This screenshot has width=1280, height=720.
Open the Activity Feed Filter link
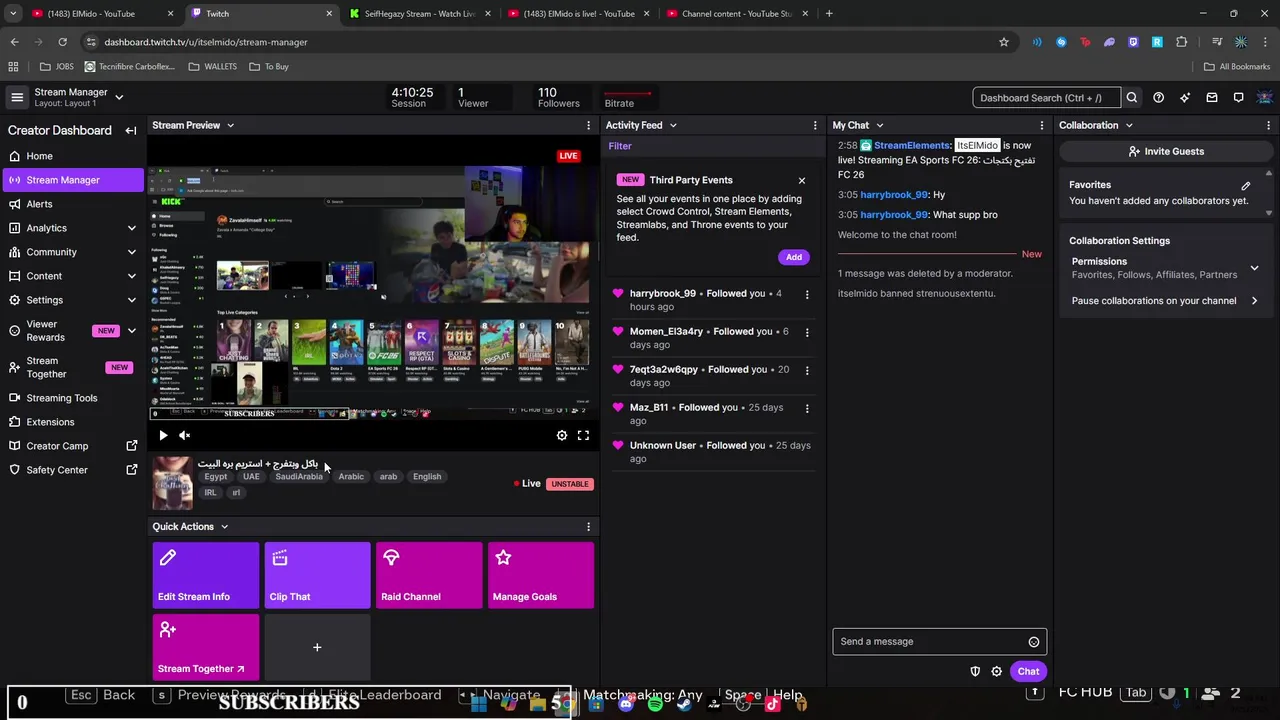[620, 146]
